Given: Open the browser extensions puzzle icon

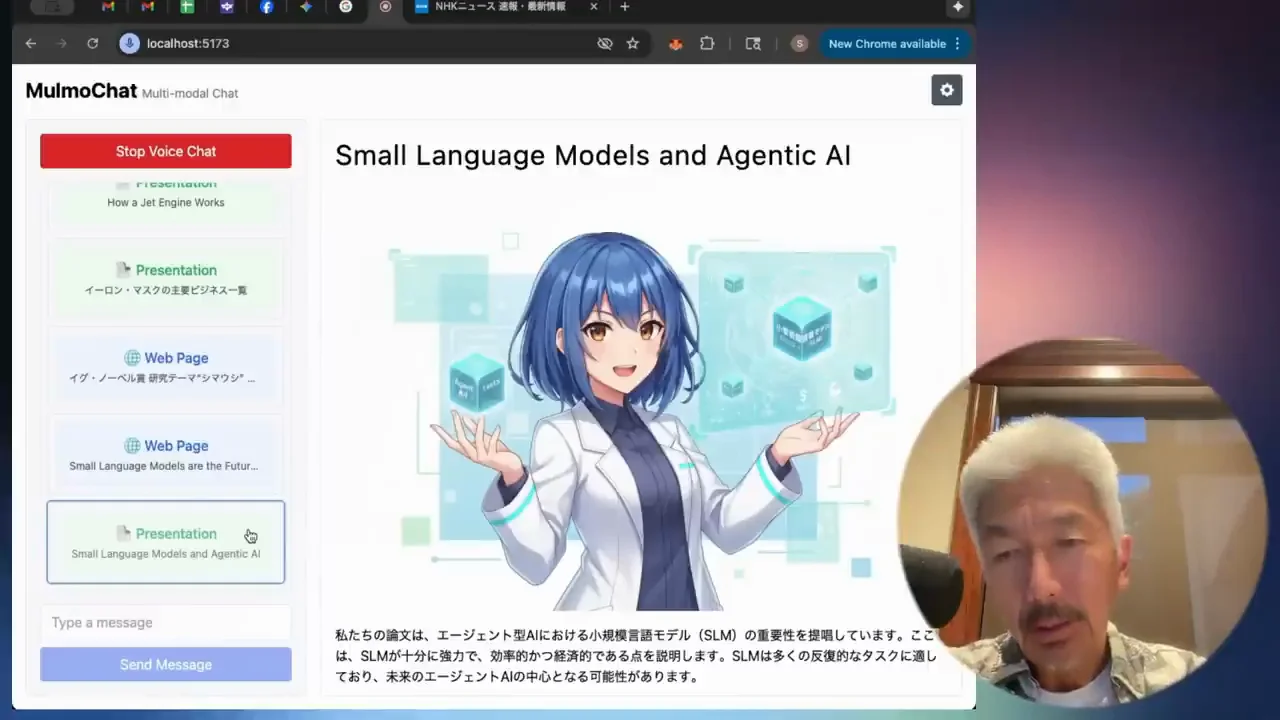Looking at the screenshot, I should [707, 43].
